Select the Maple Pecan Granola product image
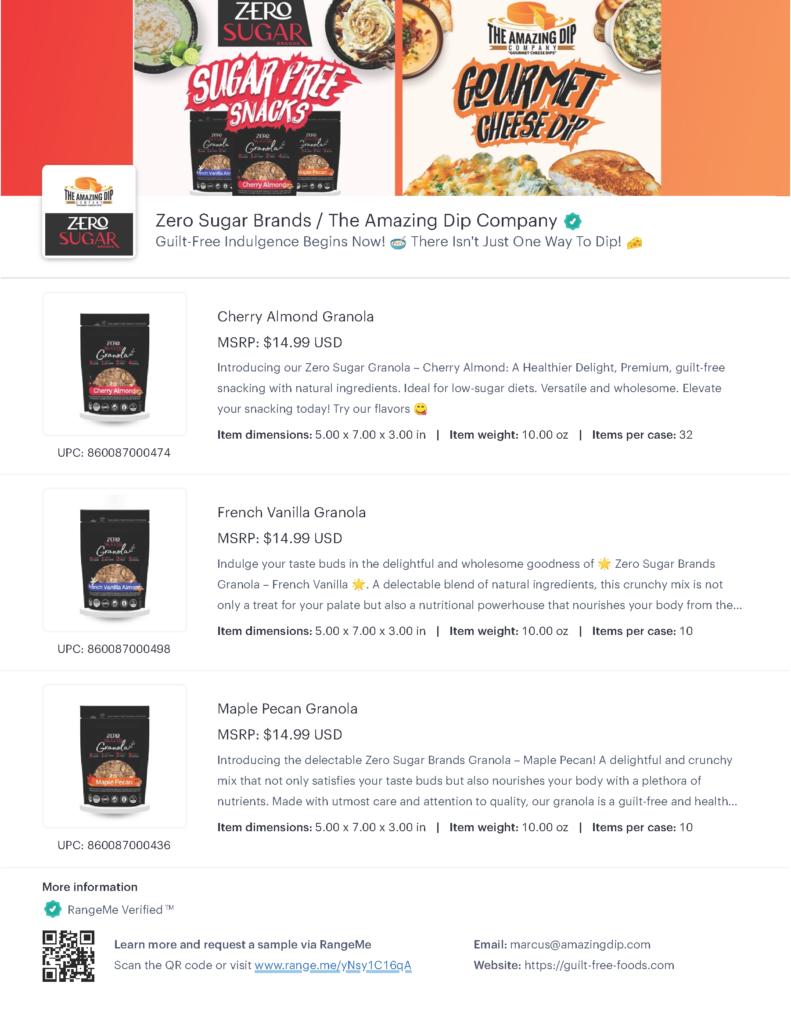The height and width of the screenshot is (1024, 791). pos(115,756)
